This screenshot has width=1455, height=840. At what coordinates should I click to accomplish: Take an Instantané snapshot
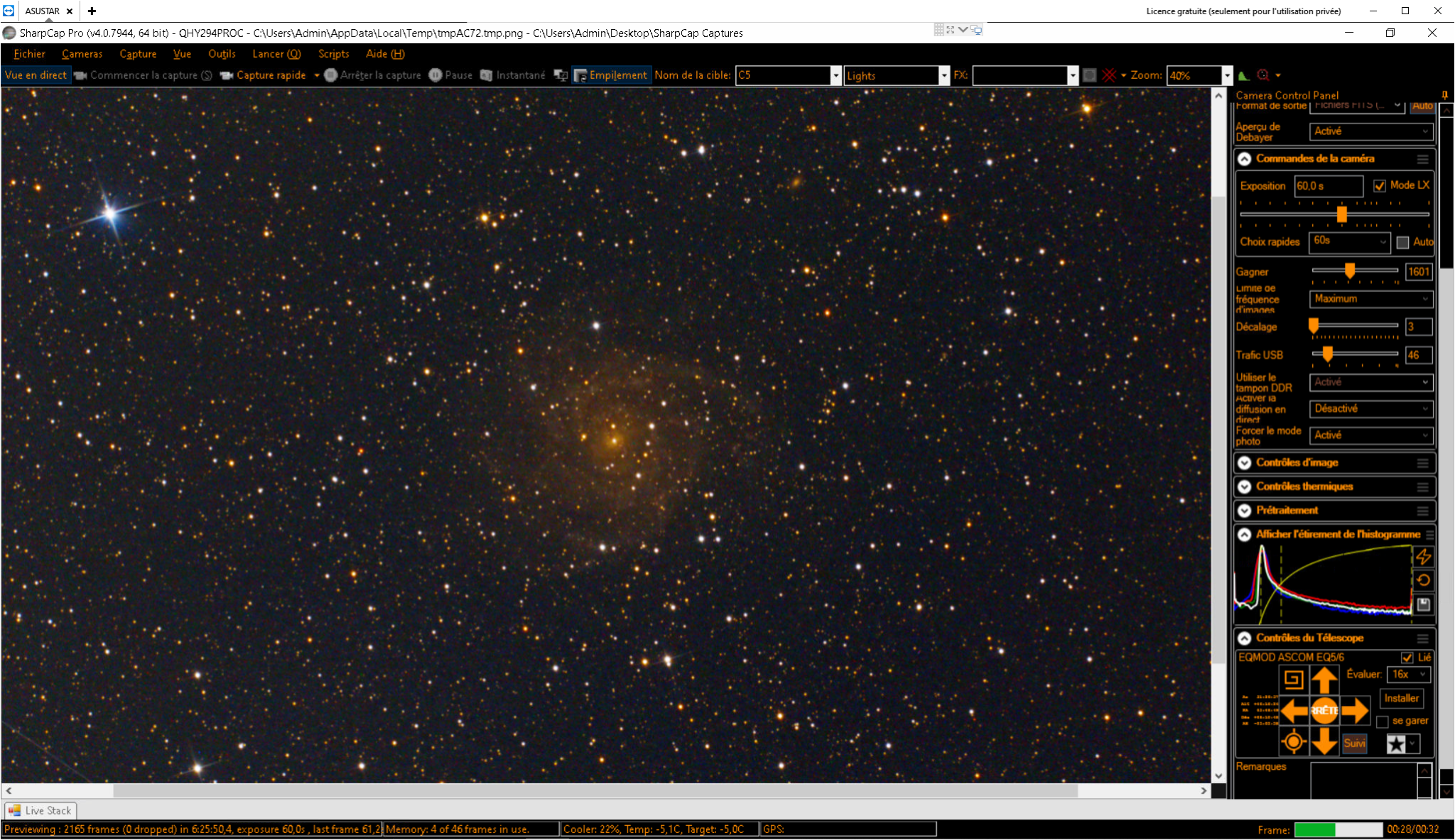pos(512,75)
